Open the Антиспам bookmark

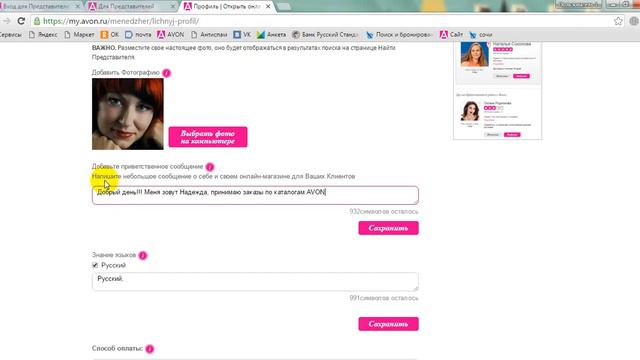209,35
